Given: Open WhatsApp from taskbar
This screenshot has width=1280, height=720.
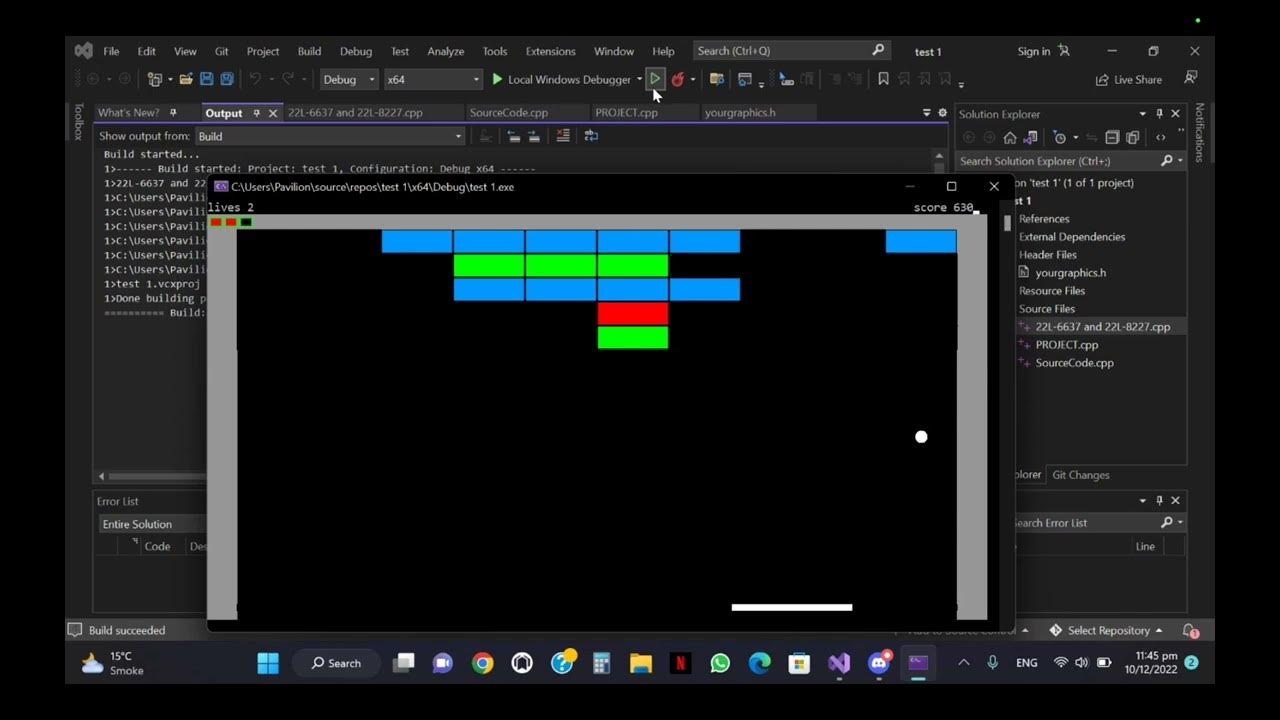Looking at the screenshot, I should 720,663.
